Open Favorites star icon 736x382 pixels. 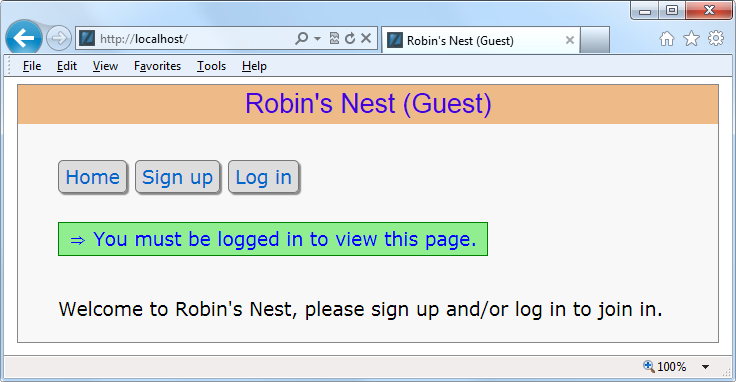691,38
